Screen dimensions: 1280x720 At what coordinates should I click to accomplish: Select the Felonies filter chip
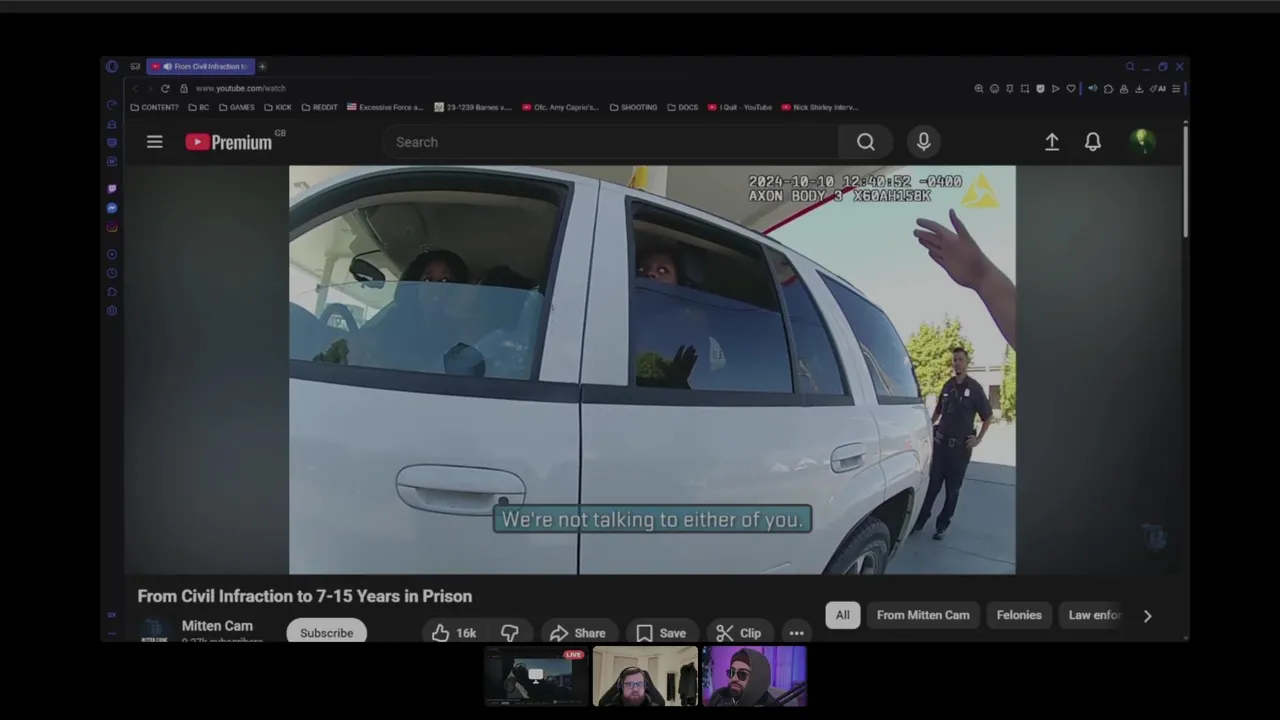1019,615
